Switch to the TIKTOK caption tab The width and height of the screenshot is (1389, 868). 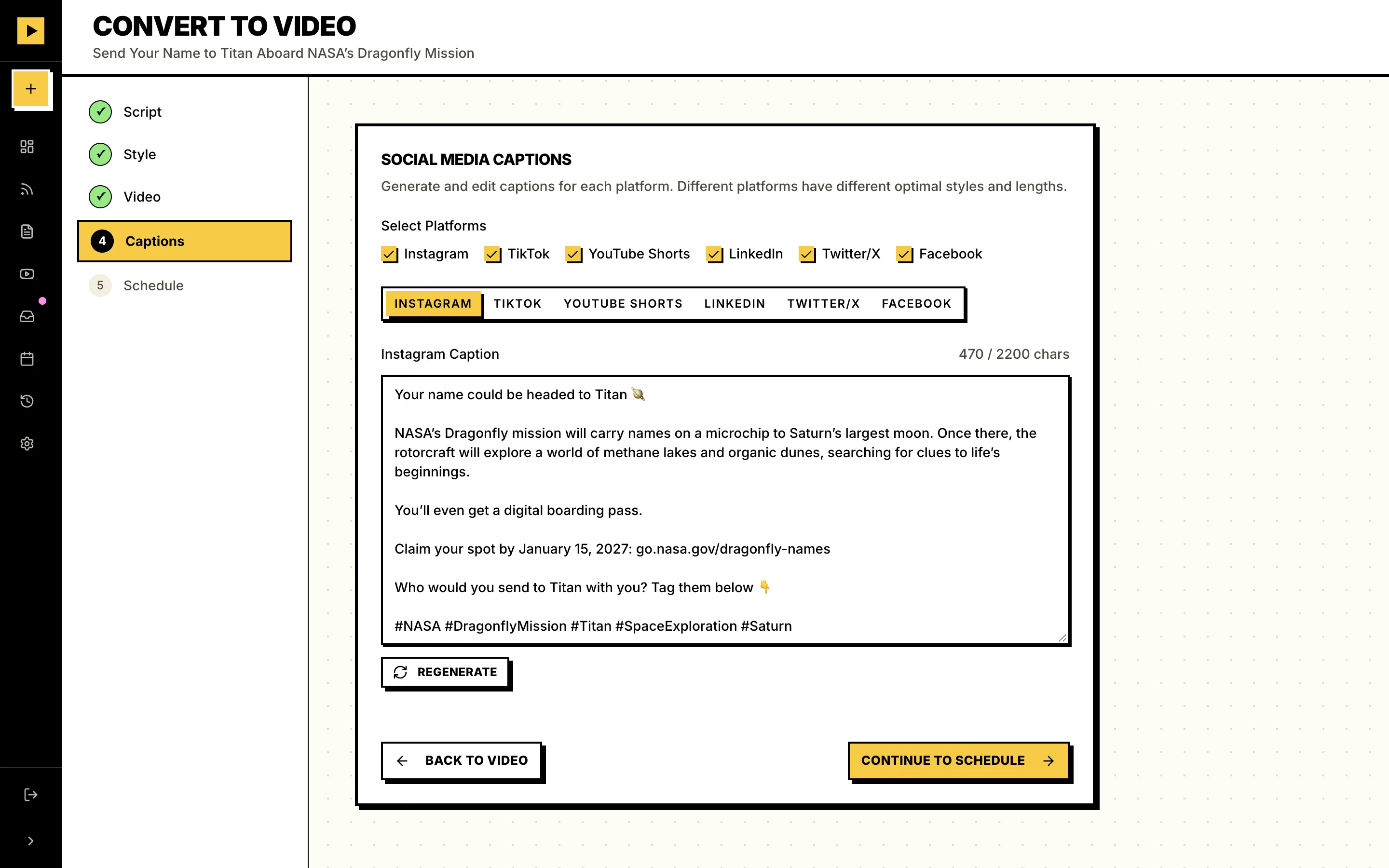(517, 304)
